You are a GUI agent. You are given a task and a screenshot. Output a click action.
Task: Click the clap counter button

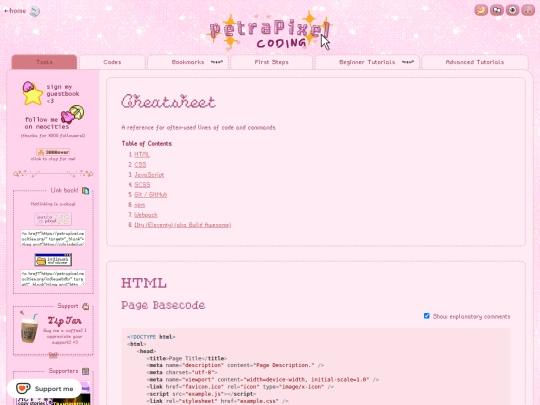click(x=53, y=152)
